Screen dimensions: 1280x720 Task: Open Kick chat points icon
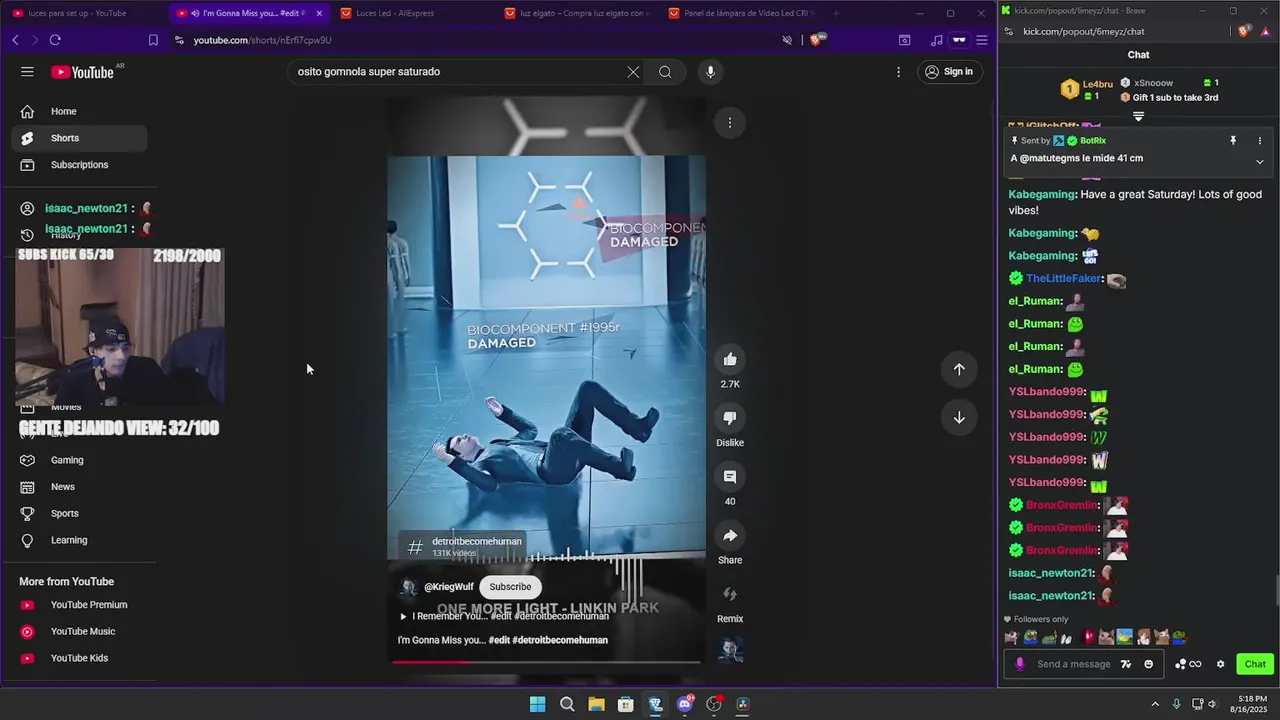[1188, 664]
